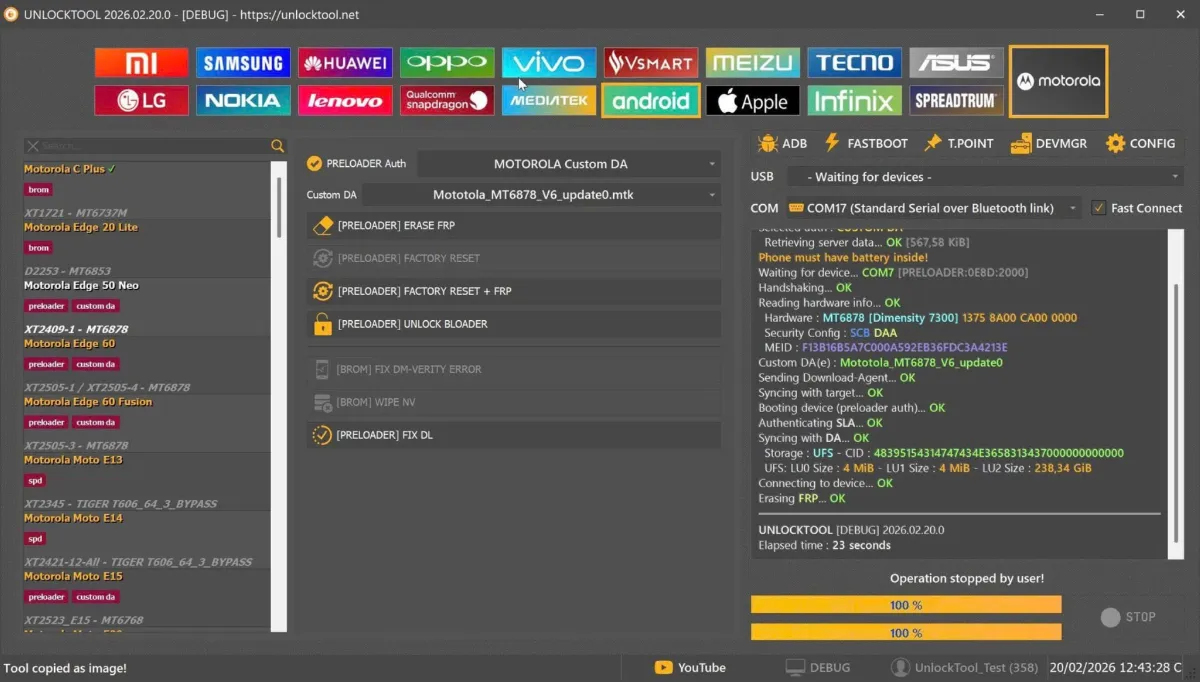The height and width of the screenshot is (682, 1200).
Task: Expand the MOTOROLA Custom DA dropdown
Action: pyautogui.click(x=569, y=164)
